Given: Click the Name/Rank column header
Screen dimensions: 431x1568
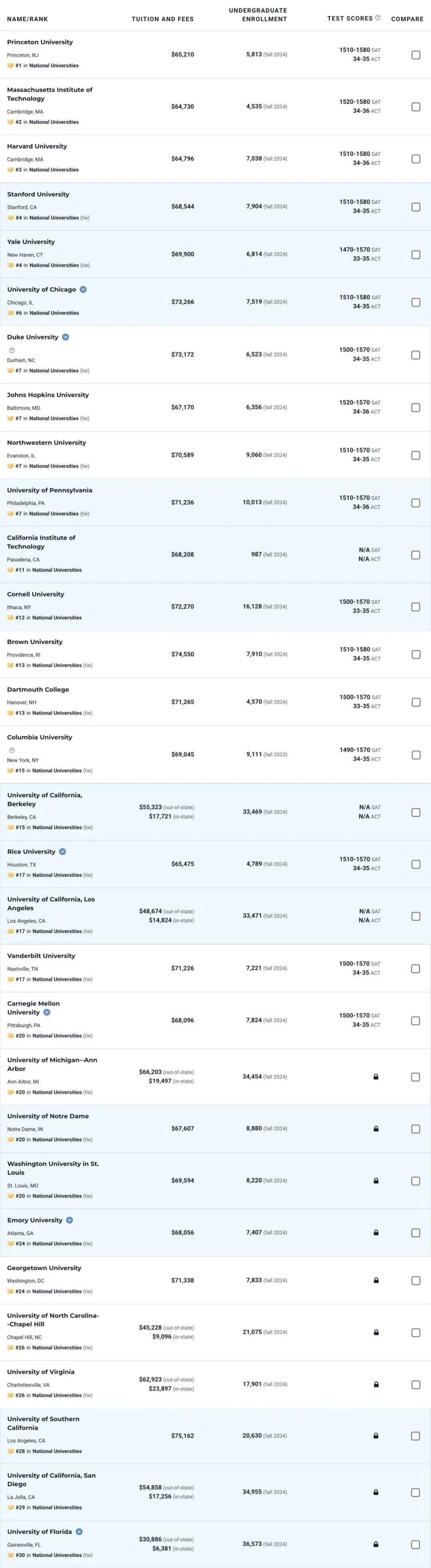Looking at the screenshot, I should [28, 19].
